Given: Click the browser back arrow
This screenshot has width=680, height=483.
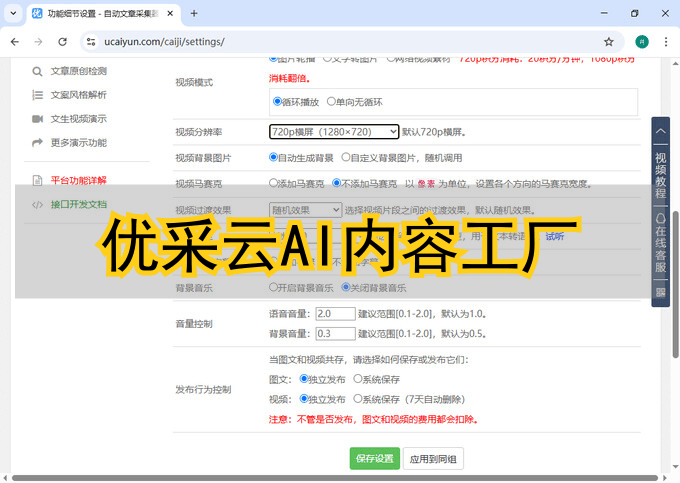Looking at the screenshot, I should coord(14,42).
